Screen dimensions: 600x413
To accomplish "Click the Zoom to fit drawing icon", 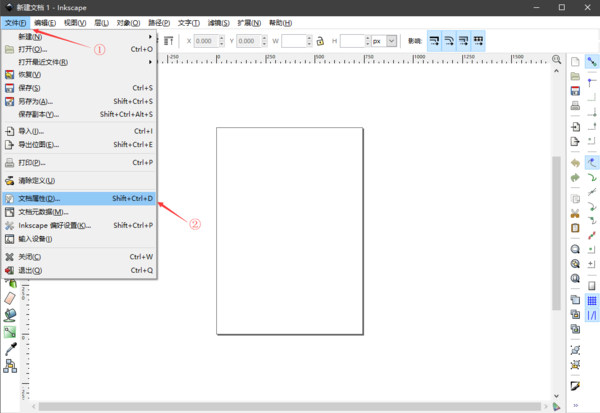I will pyautogui.click(x=575, y=264).
